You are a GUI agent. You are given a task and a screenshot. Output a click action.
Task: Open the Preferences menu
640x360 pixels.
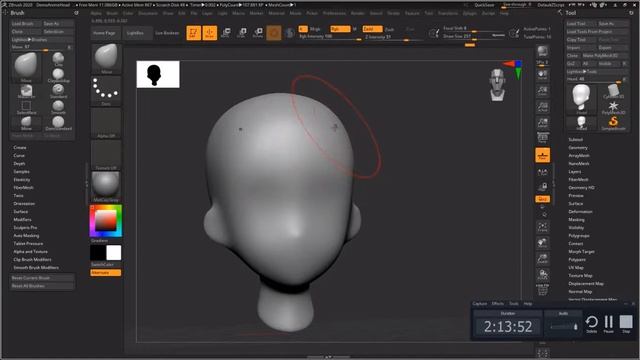pos(334,13)
